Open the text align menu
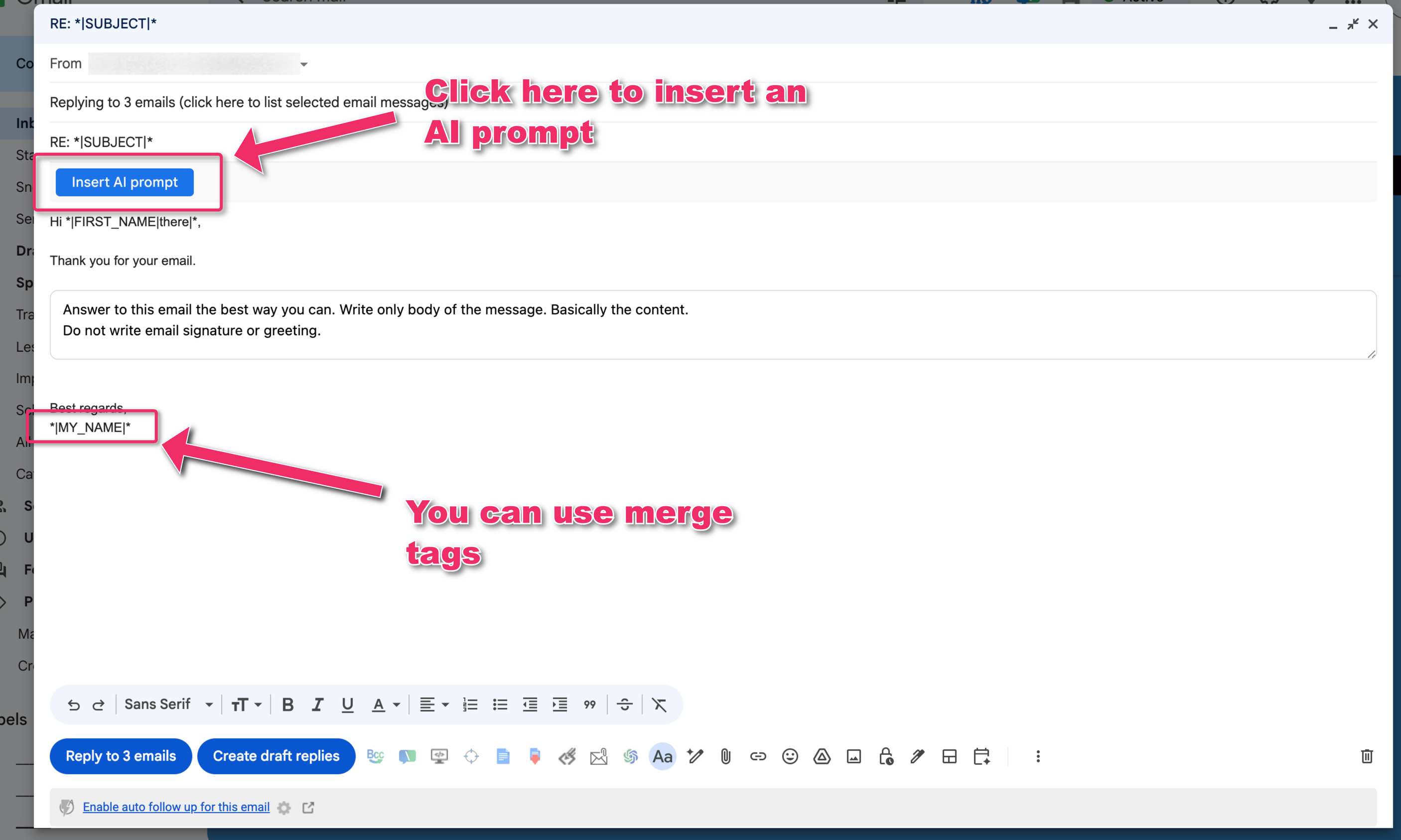 click(433, 704)
